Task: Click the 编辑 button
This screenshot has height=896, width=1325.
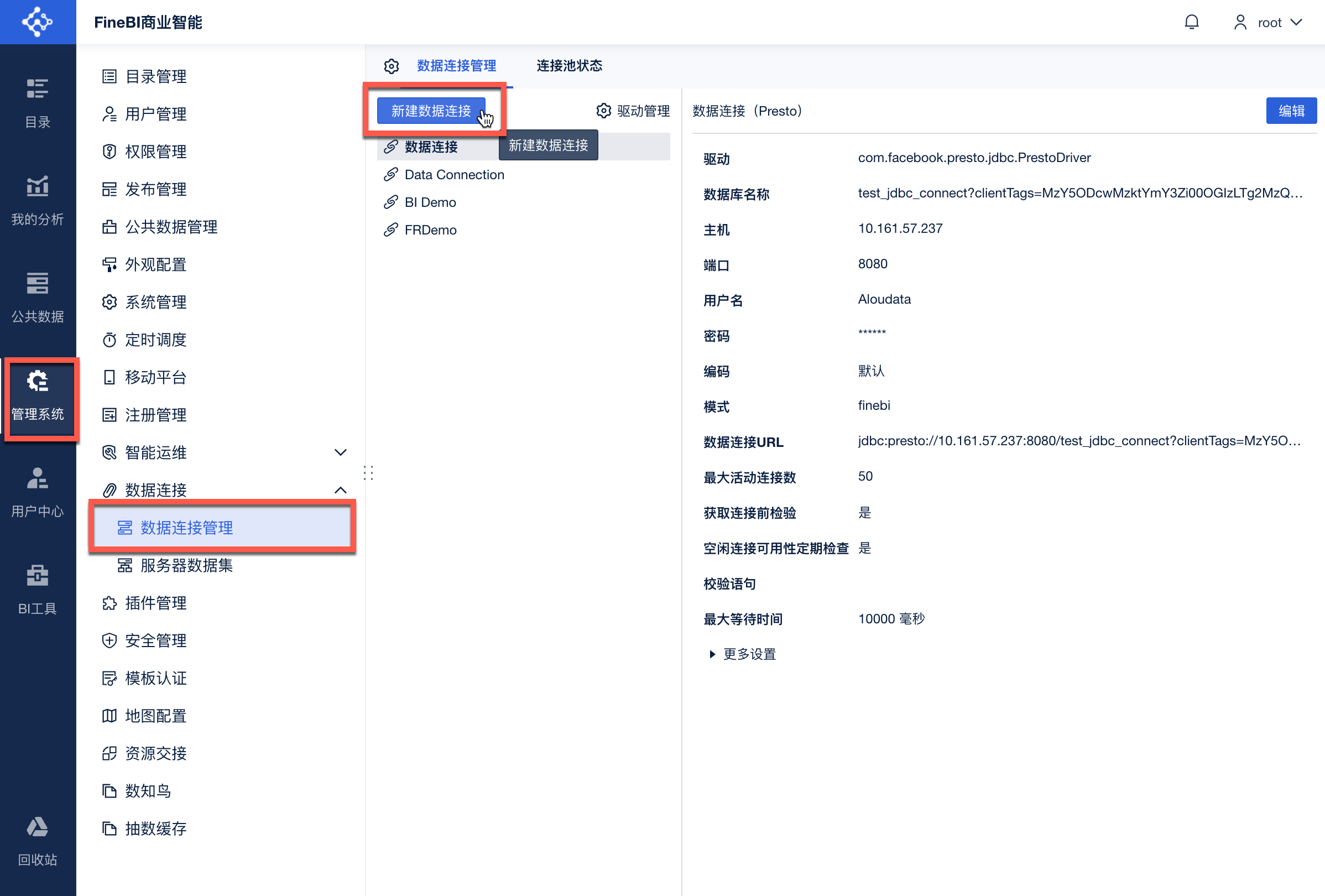Action: coord(1291,111)
